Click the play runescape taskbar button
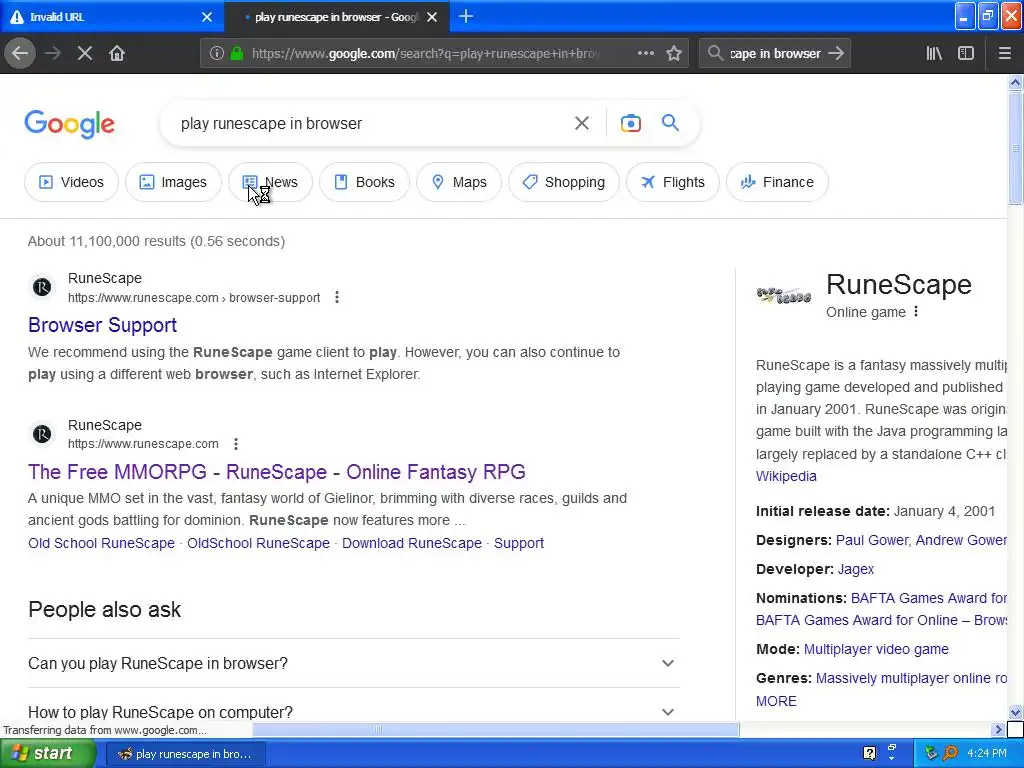The height and width of the screenshot is (768, 1024). click(185, 754)
